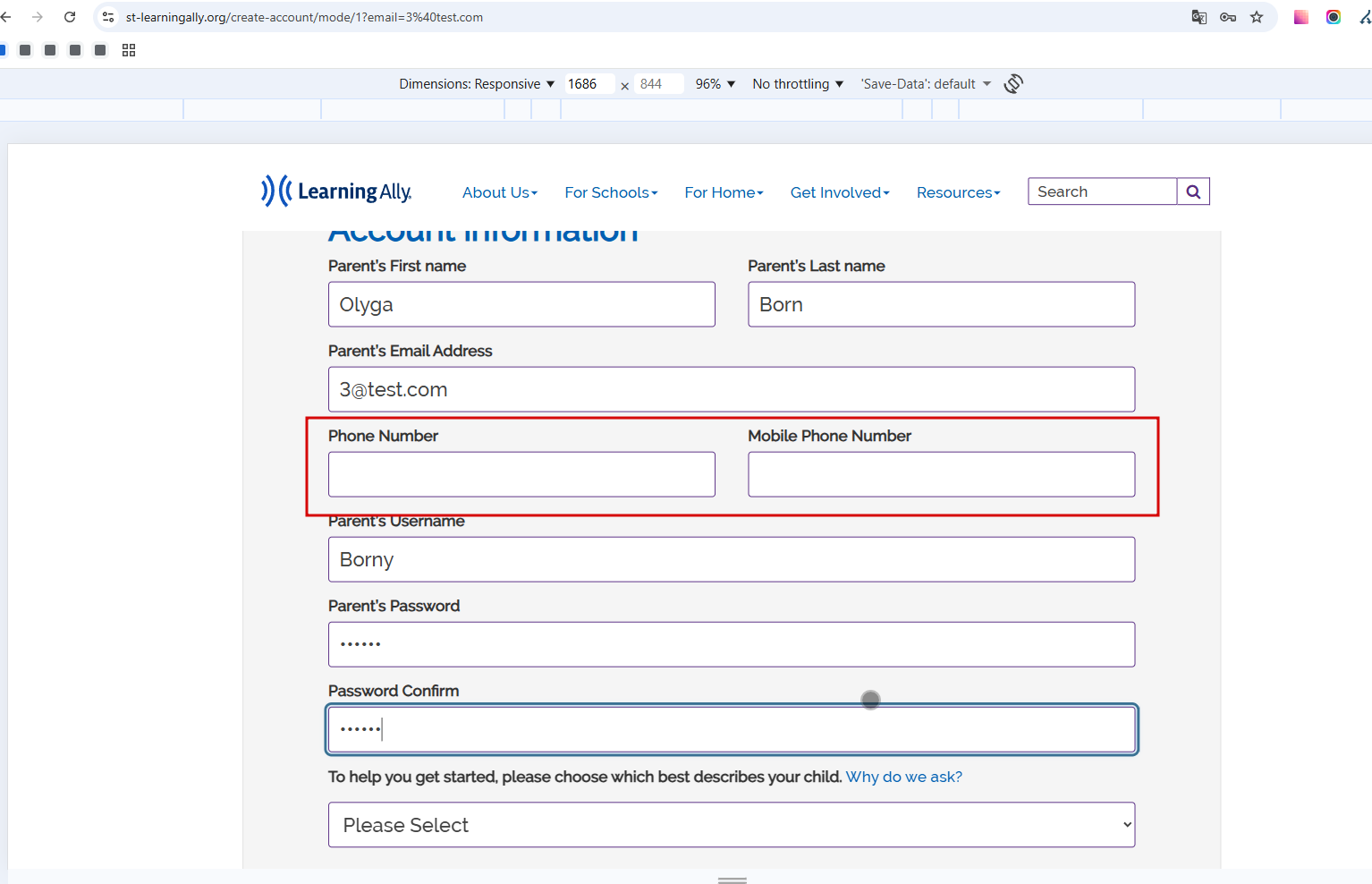
Task: Open the No throttling dropdown
Action: pyautogui.click(x=798, y=84)
